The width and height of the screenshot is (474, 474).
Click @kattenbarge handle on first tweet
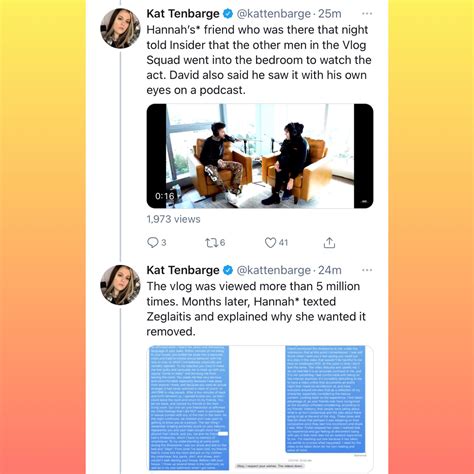[x=273, y=14]
